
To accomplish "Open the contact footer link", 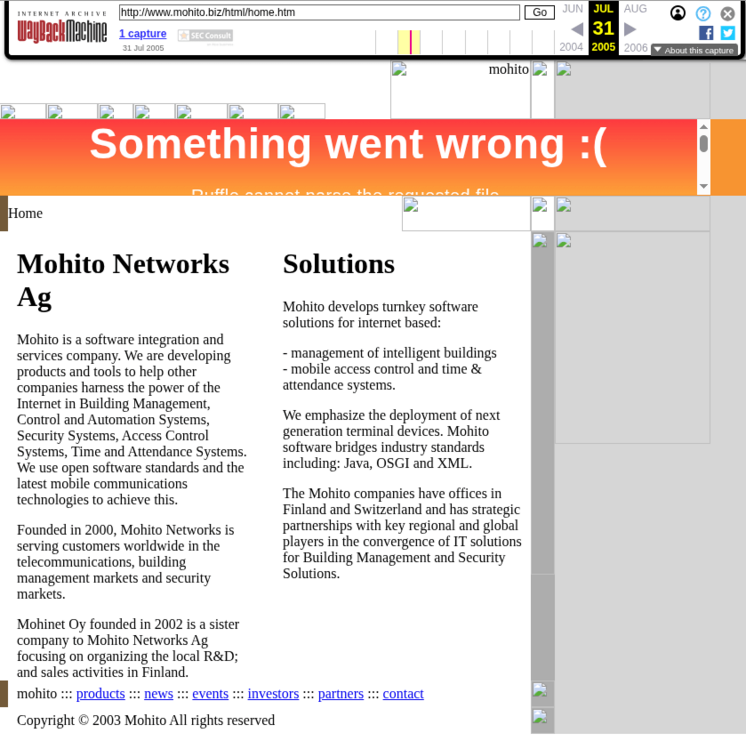I will tap(403, 694).
